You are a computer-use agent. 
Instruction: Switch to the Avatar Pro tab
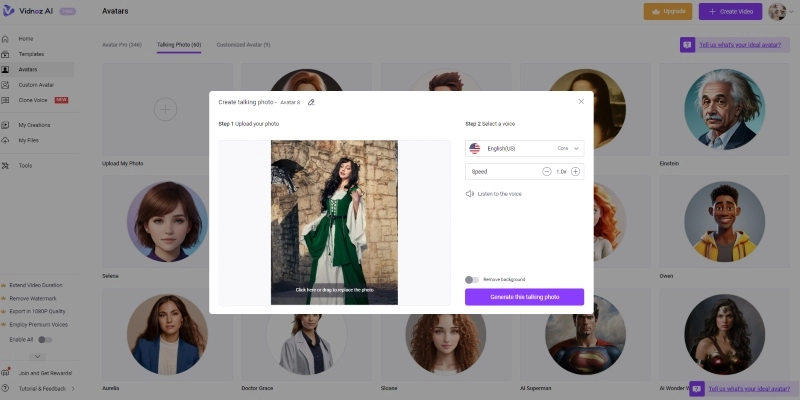click(124, 45)
